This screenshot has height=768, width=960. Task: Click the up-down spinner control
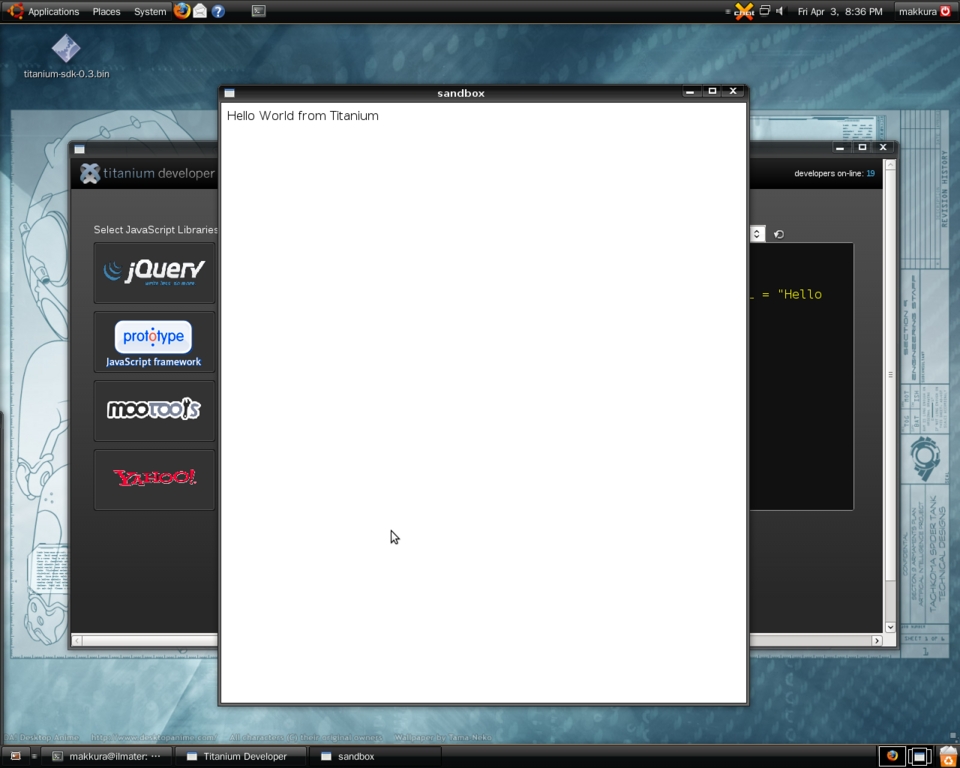[x=757, y=233]
